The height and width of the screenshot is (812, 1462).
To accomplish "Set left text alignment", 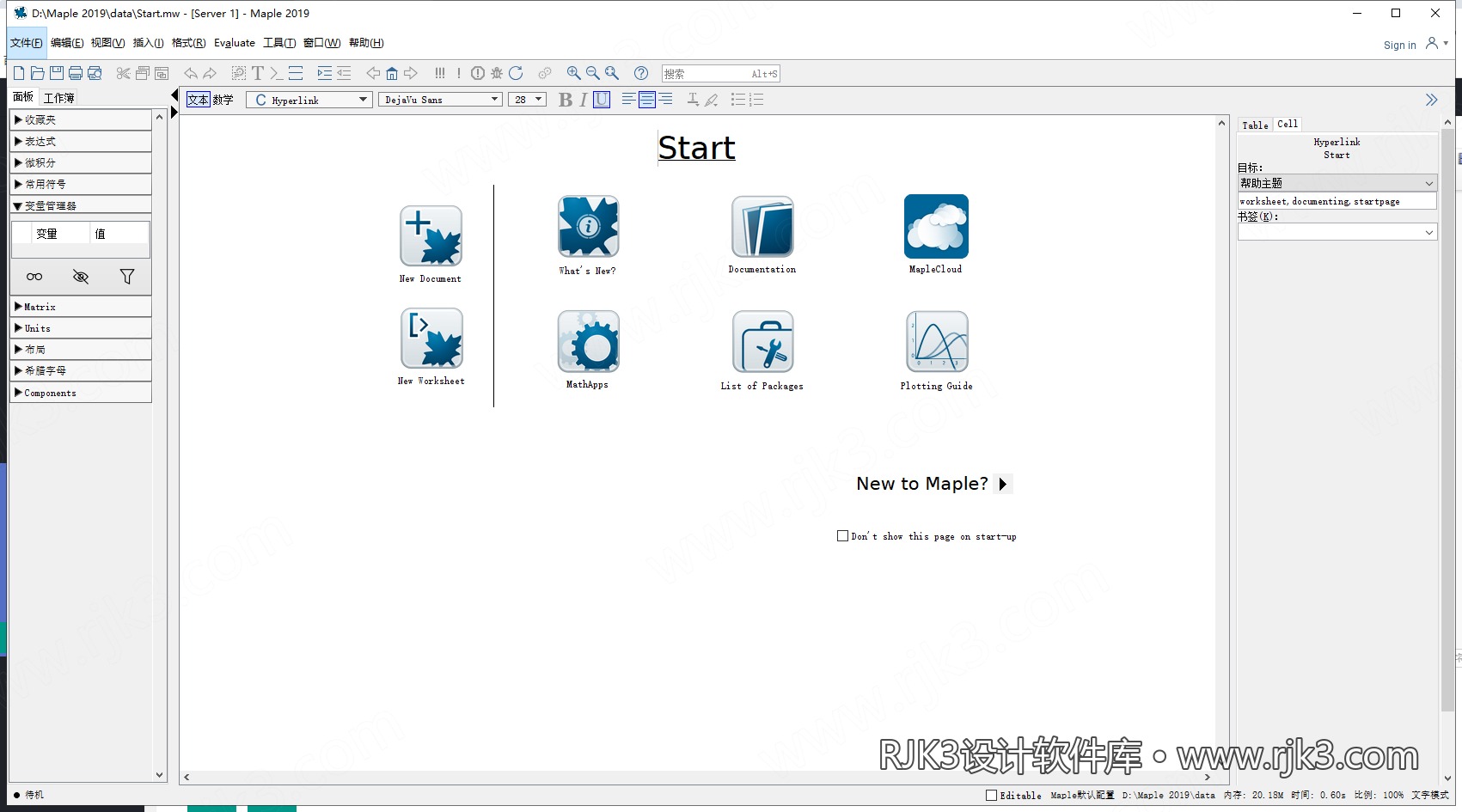I will pos(628,100).
